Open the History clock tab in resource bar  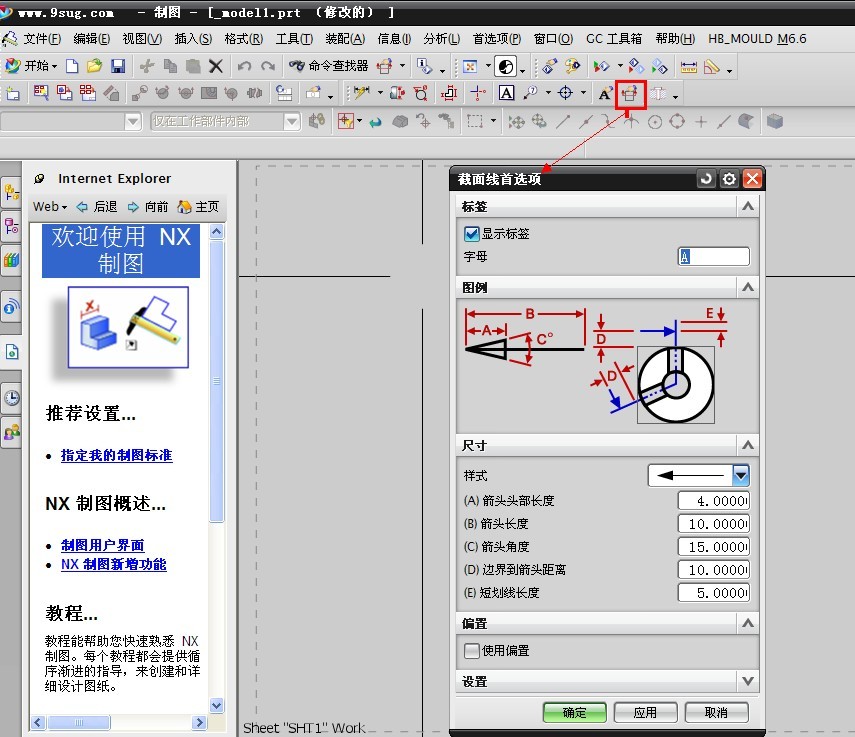click(x=11, y=398)
